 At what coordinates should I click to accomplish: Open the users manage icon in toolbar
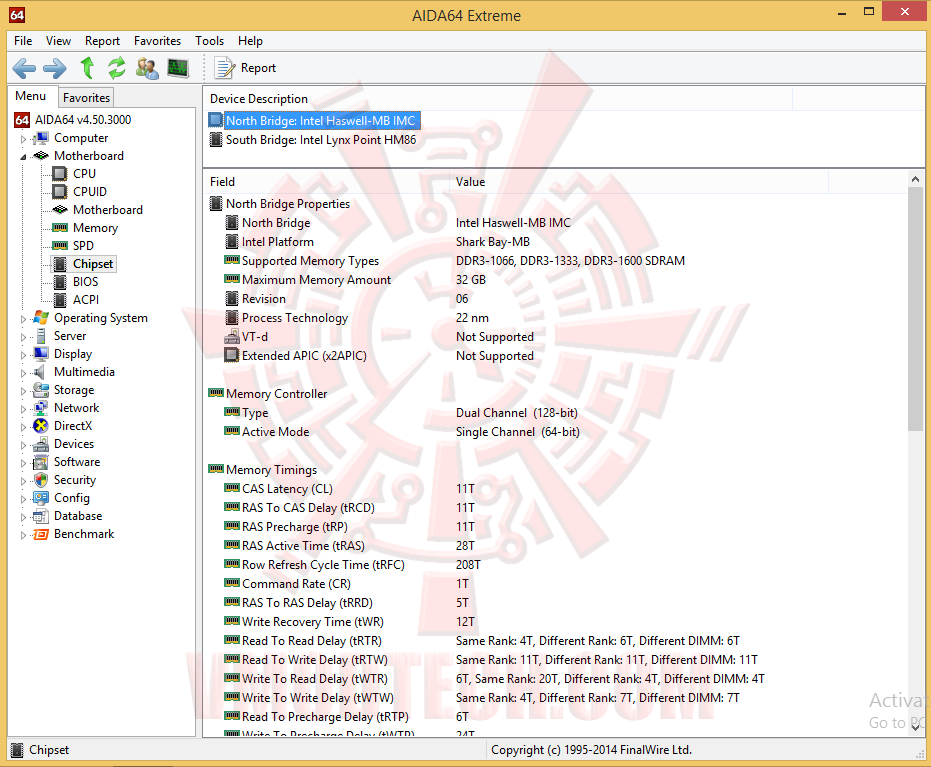click(x=147, y=68)
